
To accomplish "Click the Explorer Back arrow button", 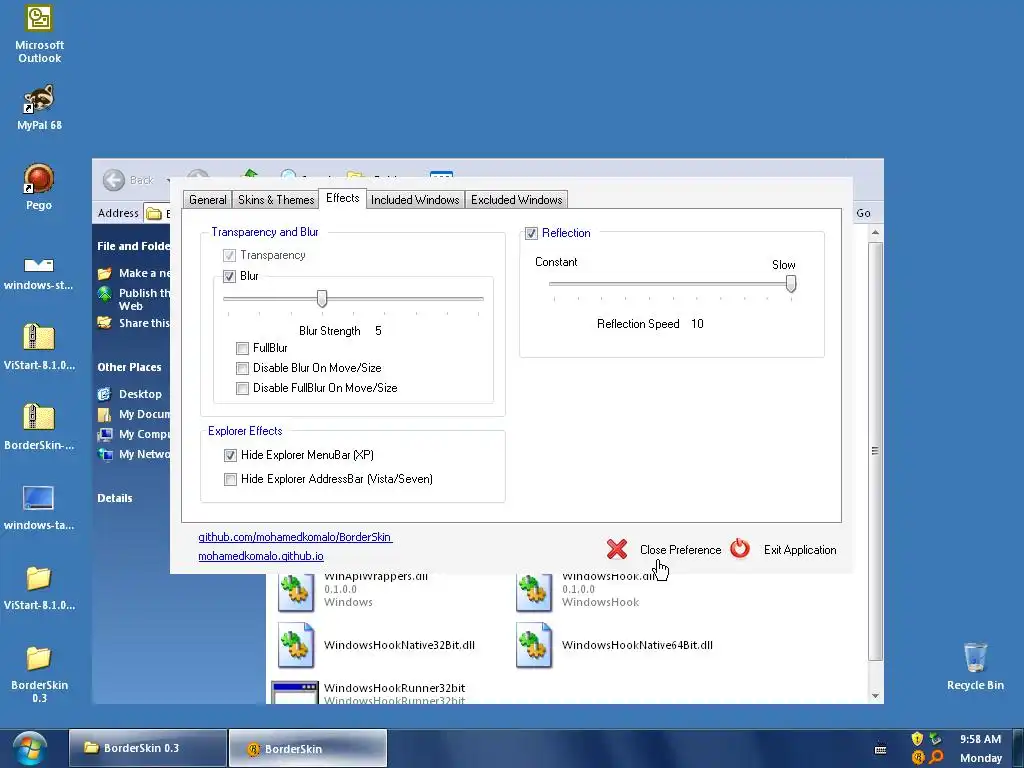I will coord(114,180).
